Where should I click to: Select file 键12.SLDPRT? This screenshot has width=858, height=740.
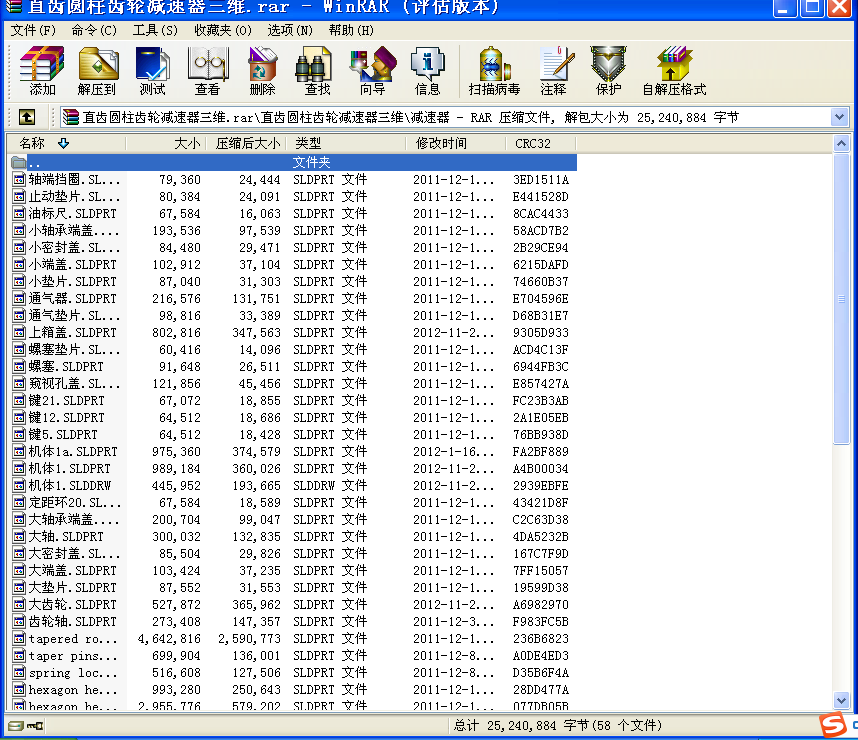[x=66, y=418]
